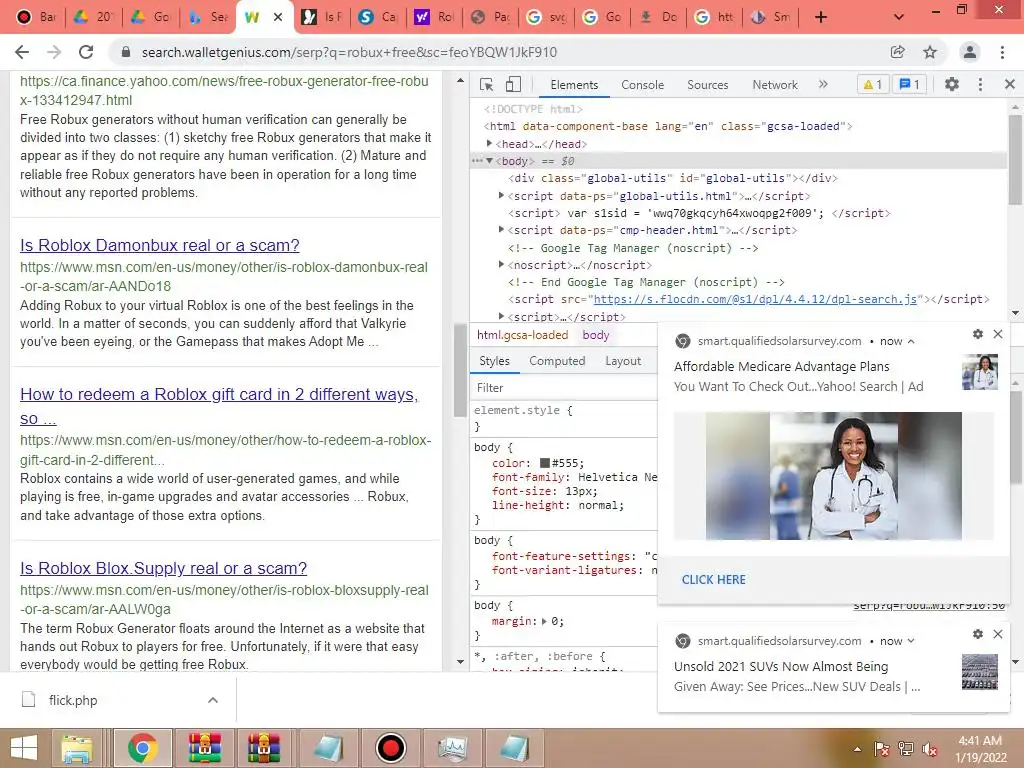This screenshot has height=768, width=1024.
Task: Switch to the Network tab
Action: pyautogui.click(x=775, y=85)
